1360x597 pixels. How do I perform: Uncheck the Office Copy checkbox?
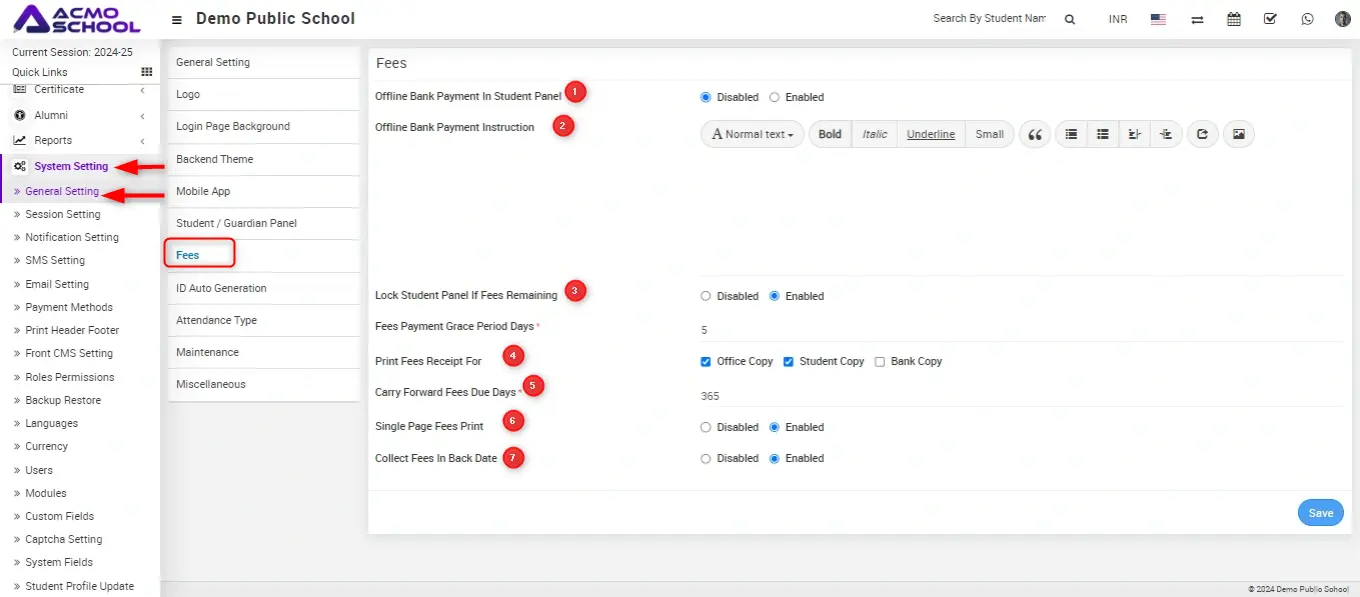[x=706, y=361]
